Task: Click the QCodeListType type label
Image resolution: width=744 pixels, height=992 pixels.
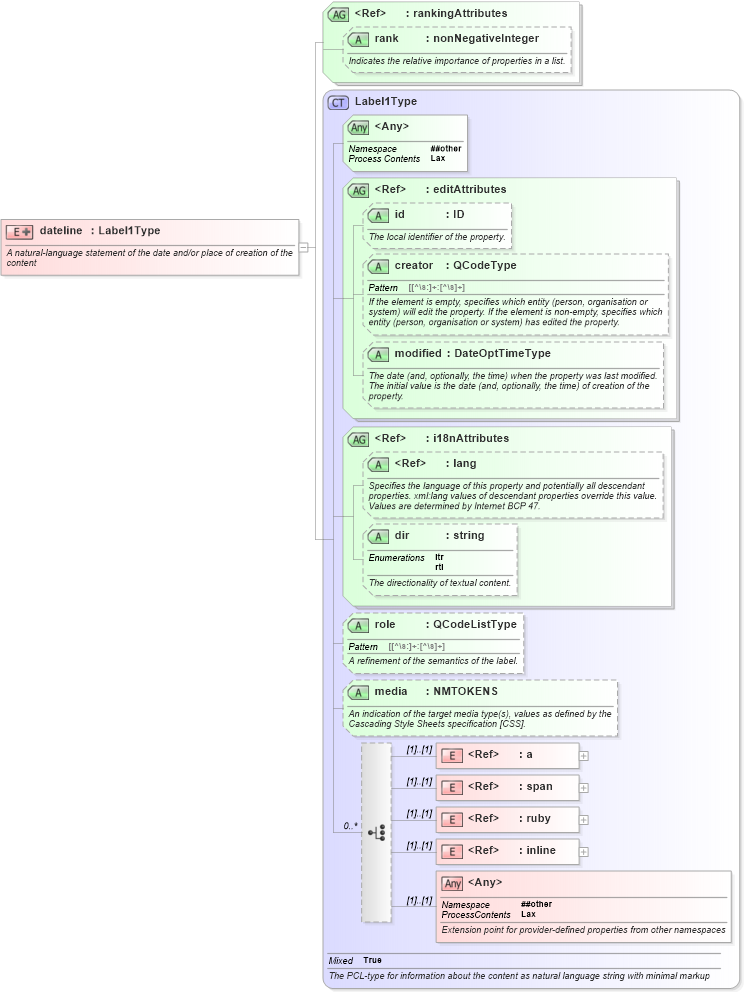Action: pos(474,624)
